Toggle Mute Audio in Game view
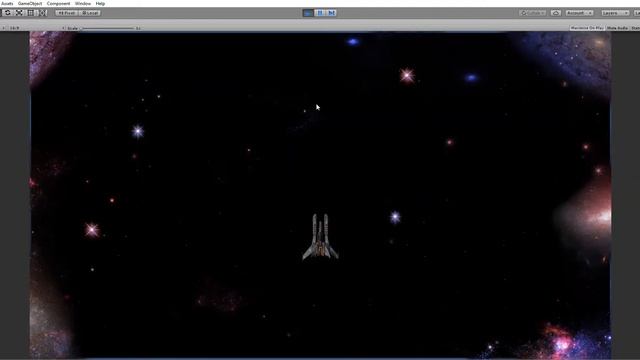Viewport: 640px width, 360px height. tap(617, 28)
